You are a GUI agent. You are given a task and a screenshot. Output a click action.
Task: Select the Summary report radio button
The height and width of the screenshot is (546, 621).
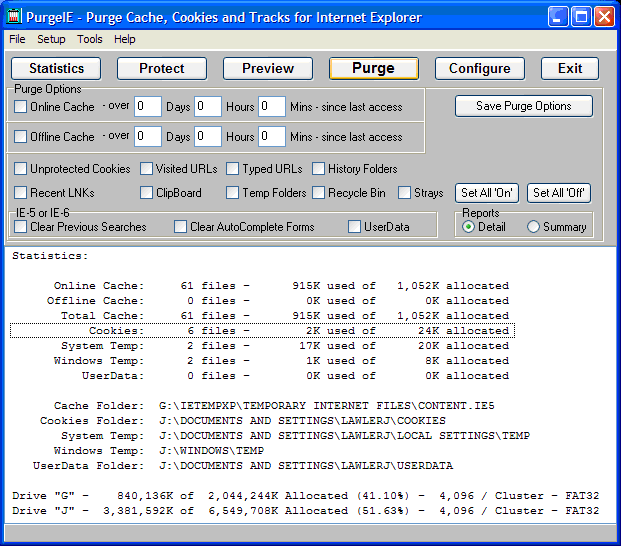coord(533,227)
